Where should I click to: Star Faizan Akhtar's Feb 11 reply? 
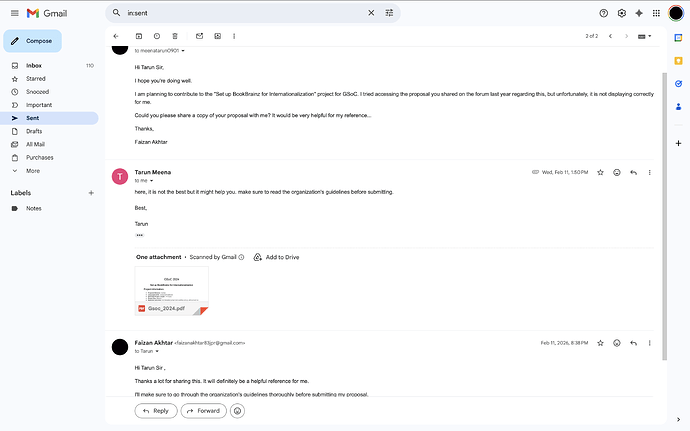pos(600,343)
